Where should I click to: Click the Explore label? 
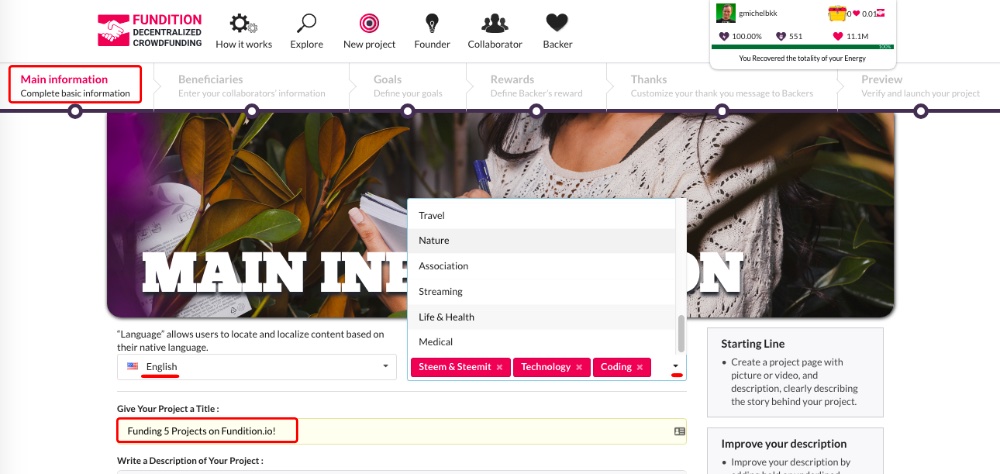pyautogui.click(x=306, y=45)
